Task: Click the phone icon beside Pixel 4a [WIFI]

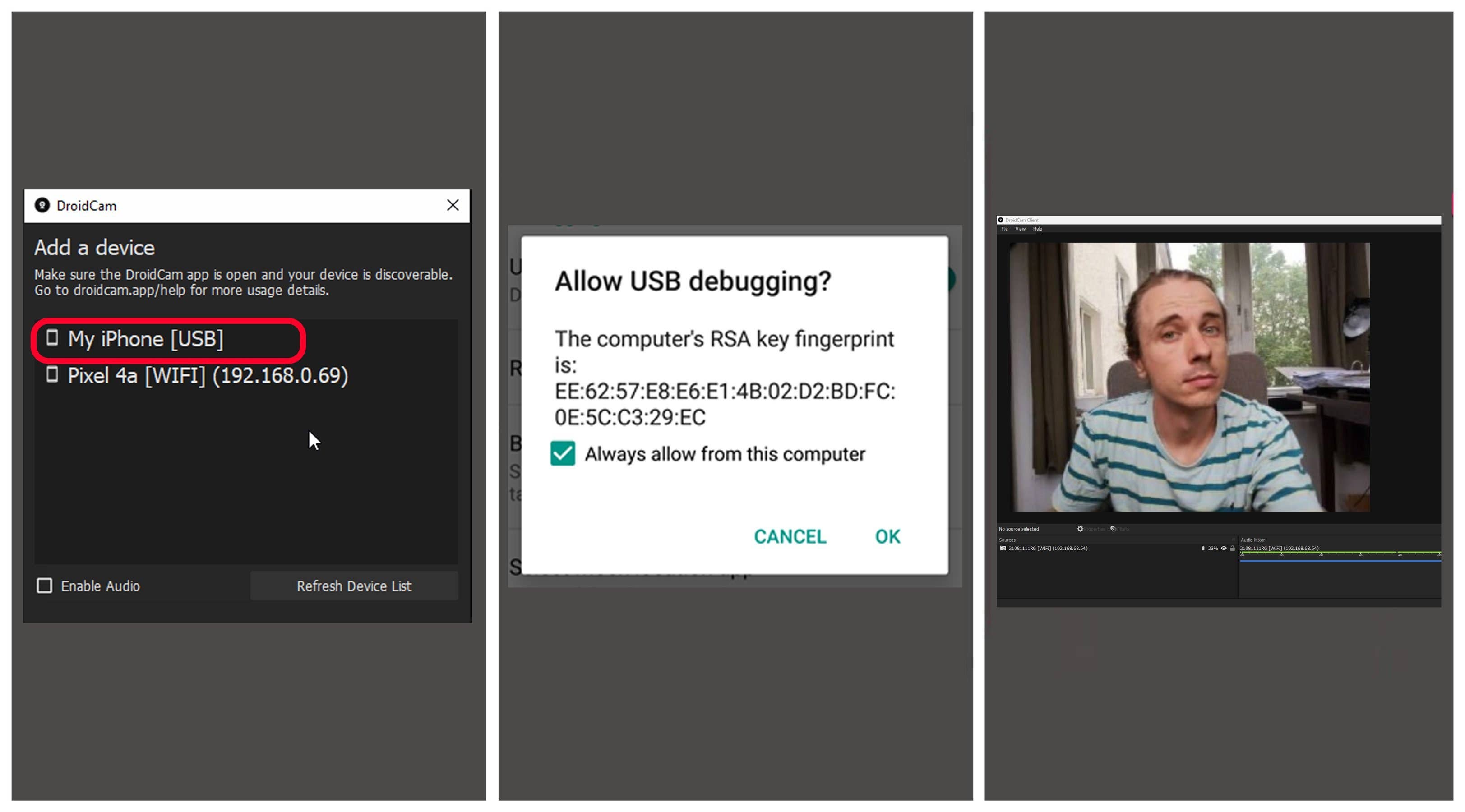Action: (53, 375)
